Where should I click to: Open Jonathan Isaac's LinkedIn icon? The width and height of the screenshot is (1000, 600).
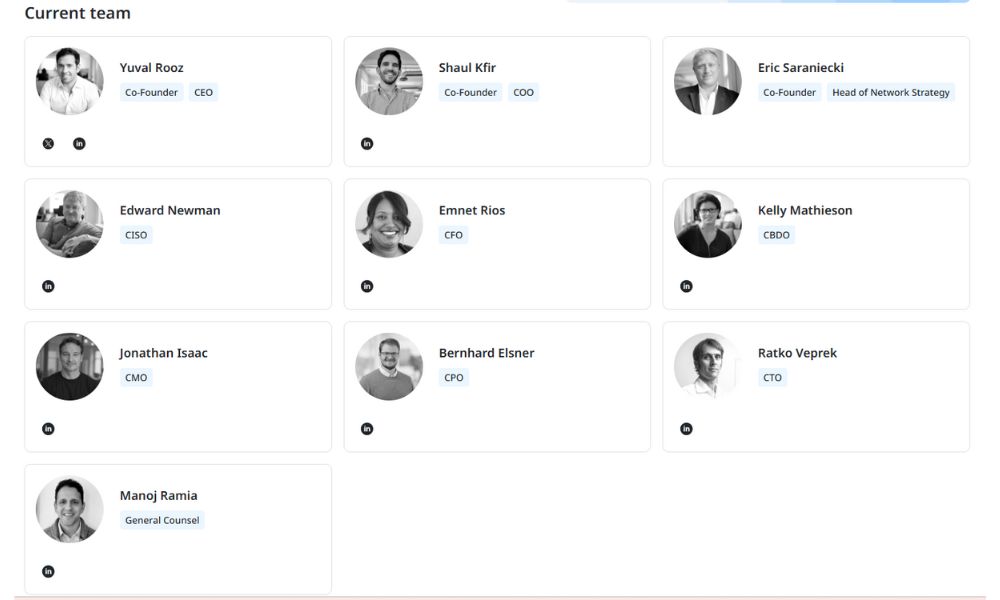click(x=48, y=429)
